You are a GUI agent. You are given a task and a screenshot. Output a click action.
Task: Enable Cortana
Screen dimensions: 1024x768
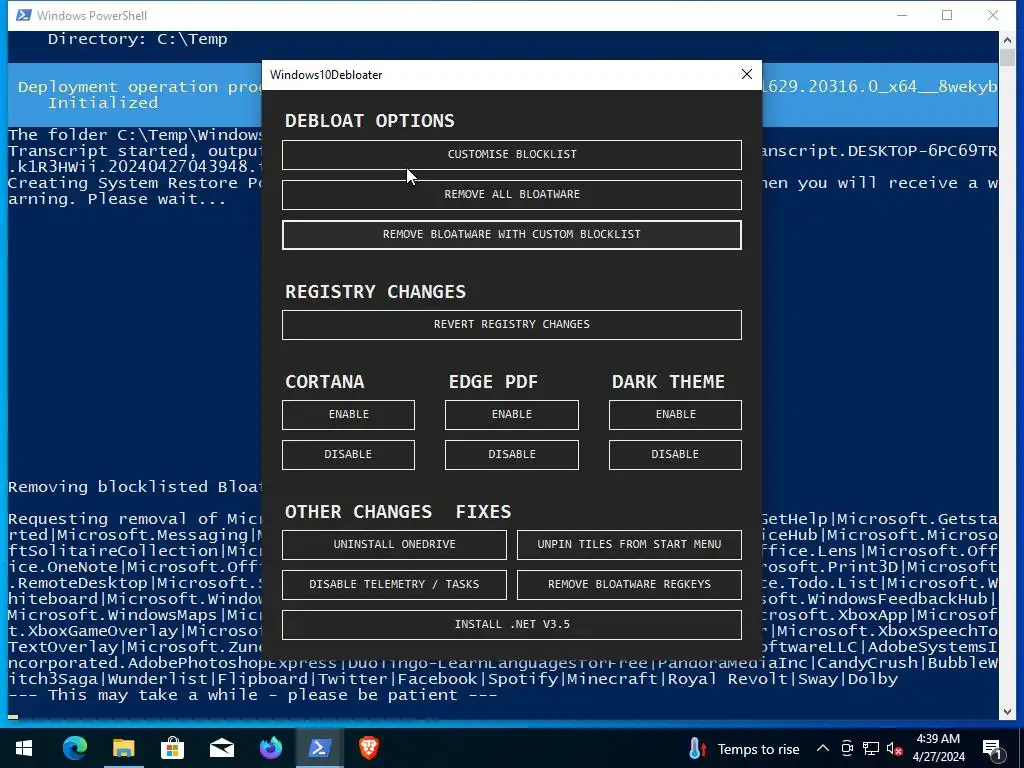pyautogui.click(x=348, y=415)
